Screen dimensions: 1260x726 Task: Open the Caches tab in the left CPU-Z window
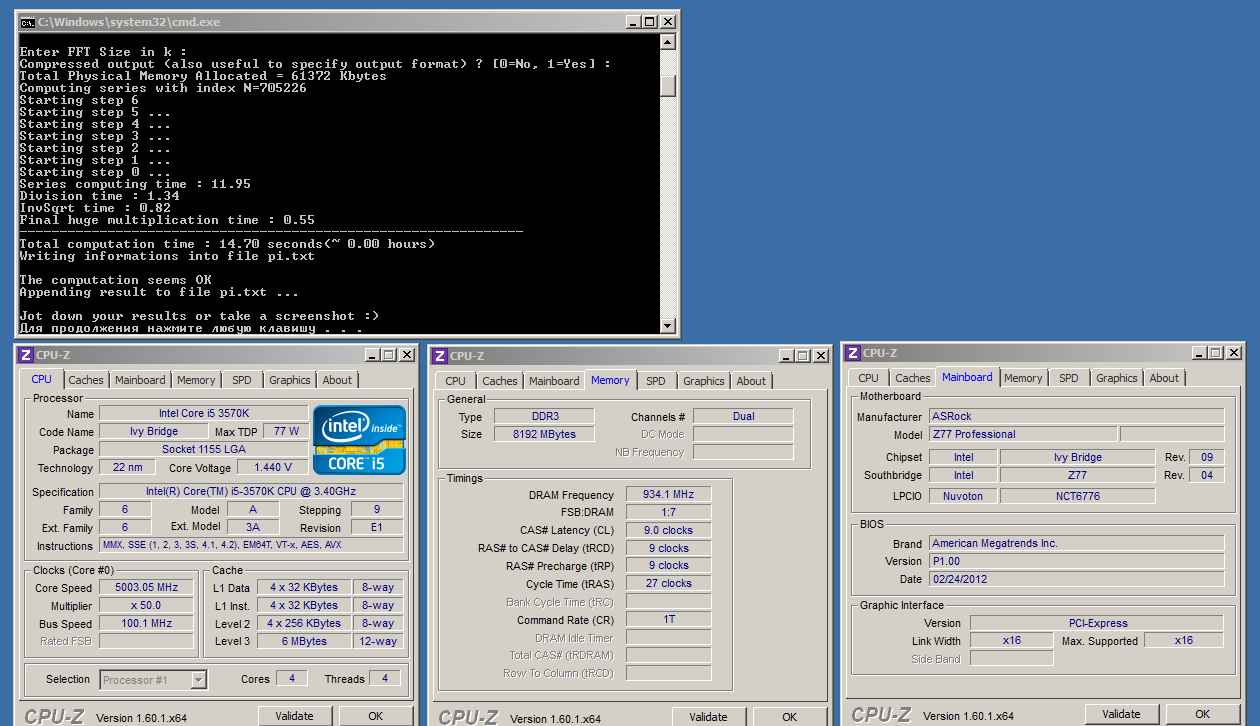(x=86, y=380)
